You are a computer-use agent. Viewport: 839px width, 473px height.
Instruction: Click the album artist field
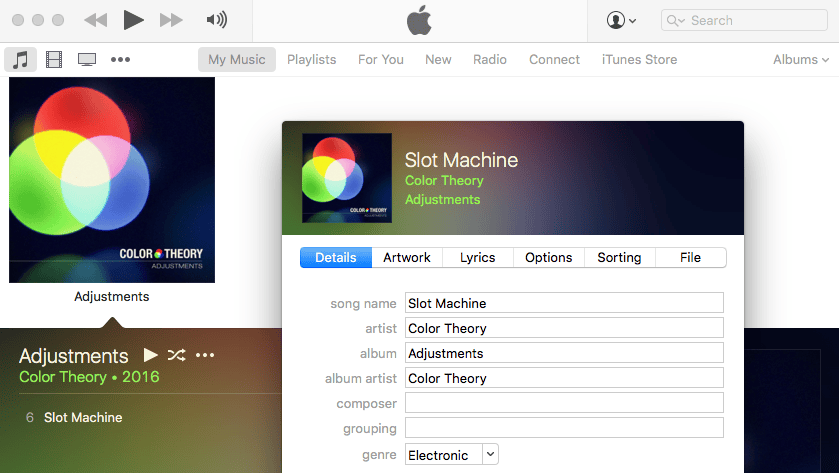564,378
